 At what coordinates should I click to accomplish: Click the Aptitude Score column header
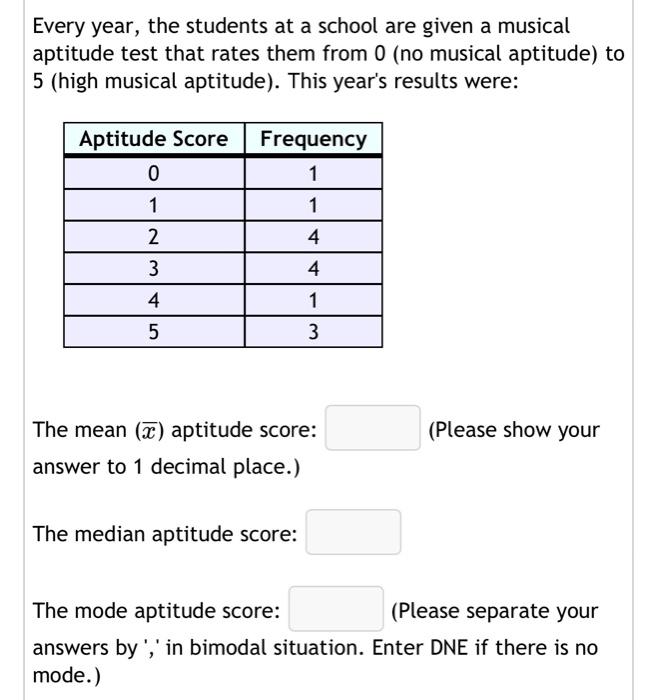[x=154, y=139]
